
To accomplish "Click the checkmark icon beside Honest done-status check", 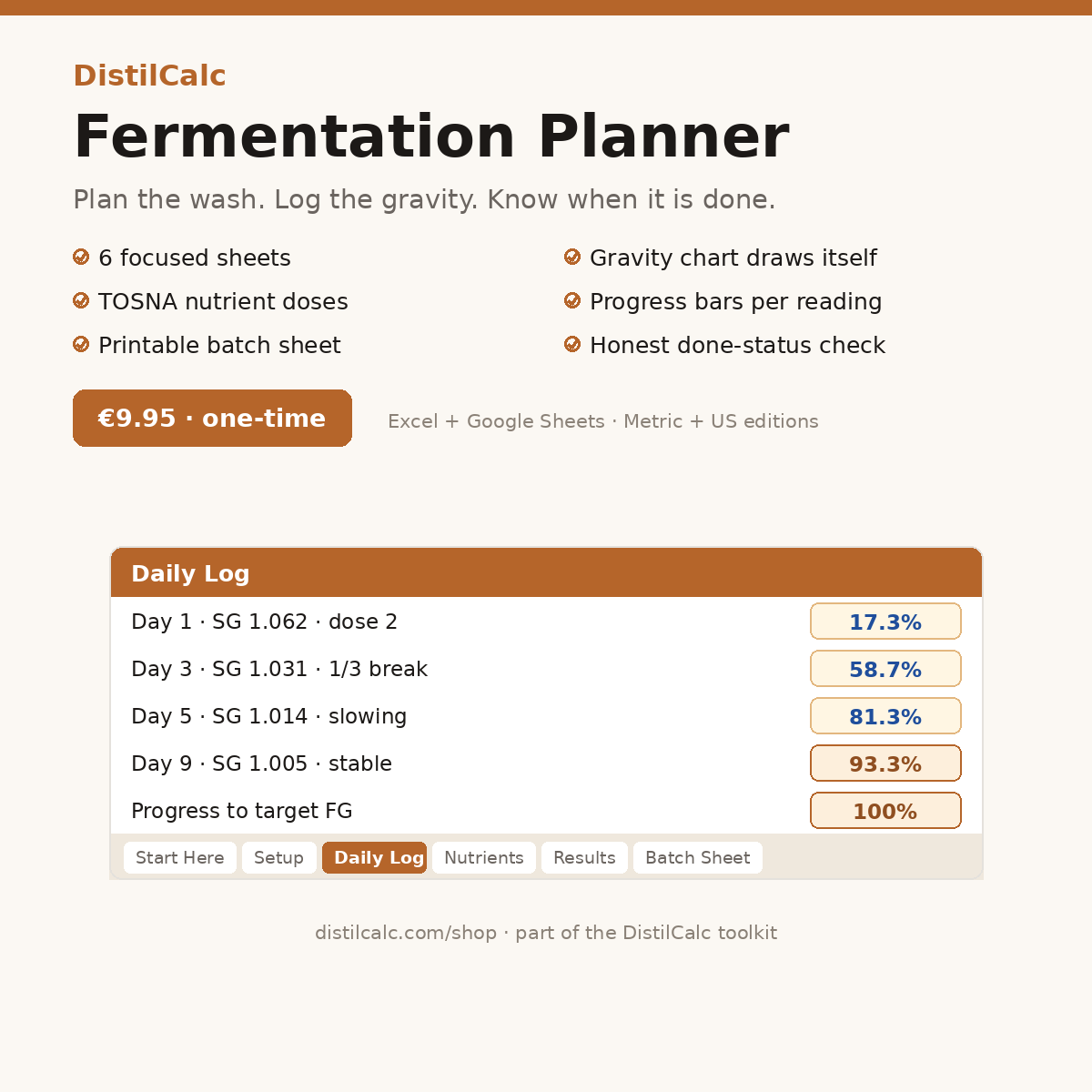I will (572, 345).
